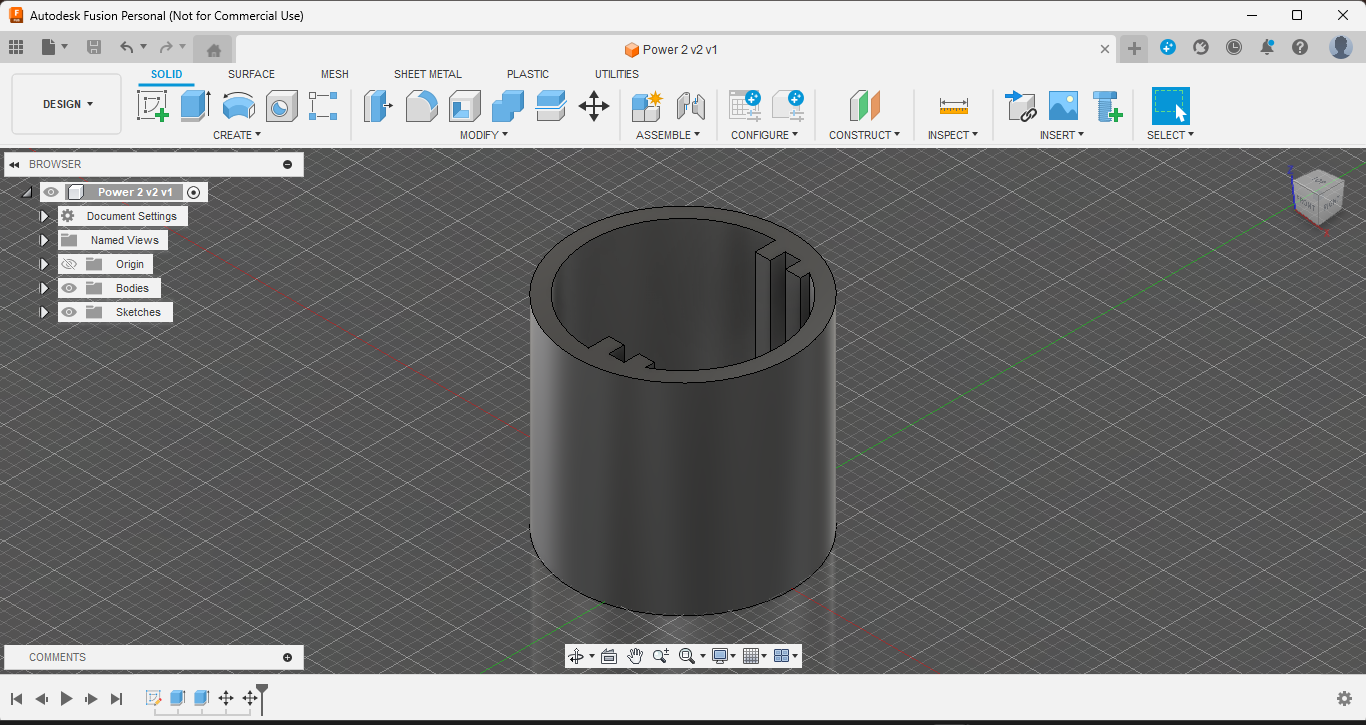Click the Insert Derive icon
Image resolution: width=1366 pixels, height=725 pixels.
pos(1020,105)
